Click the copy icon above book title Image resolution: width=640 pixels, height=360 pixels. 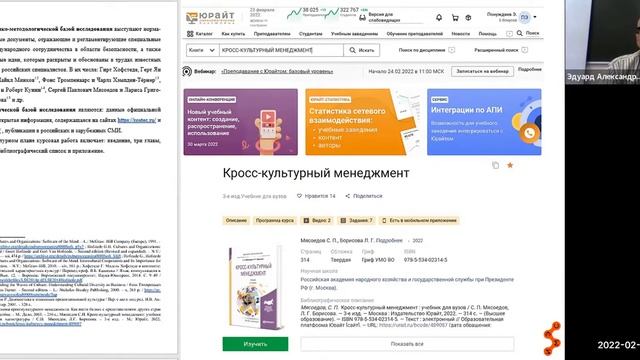click(x=496, y=165)
